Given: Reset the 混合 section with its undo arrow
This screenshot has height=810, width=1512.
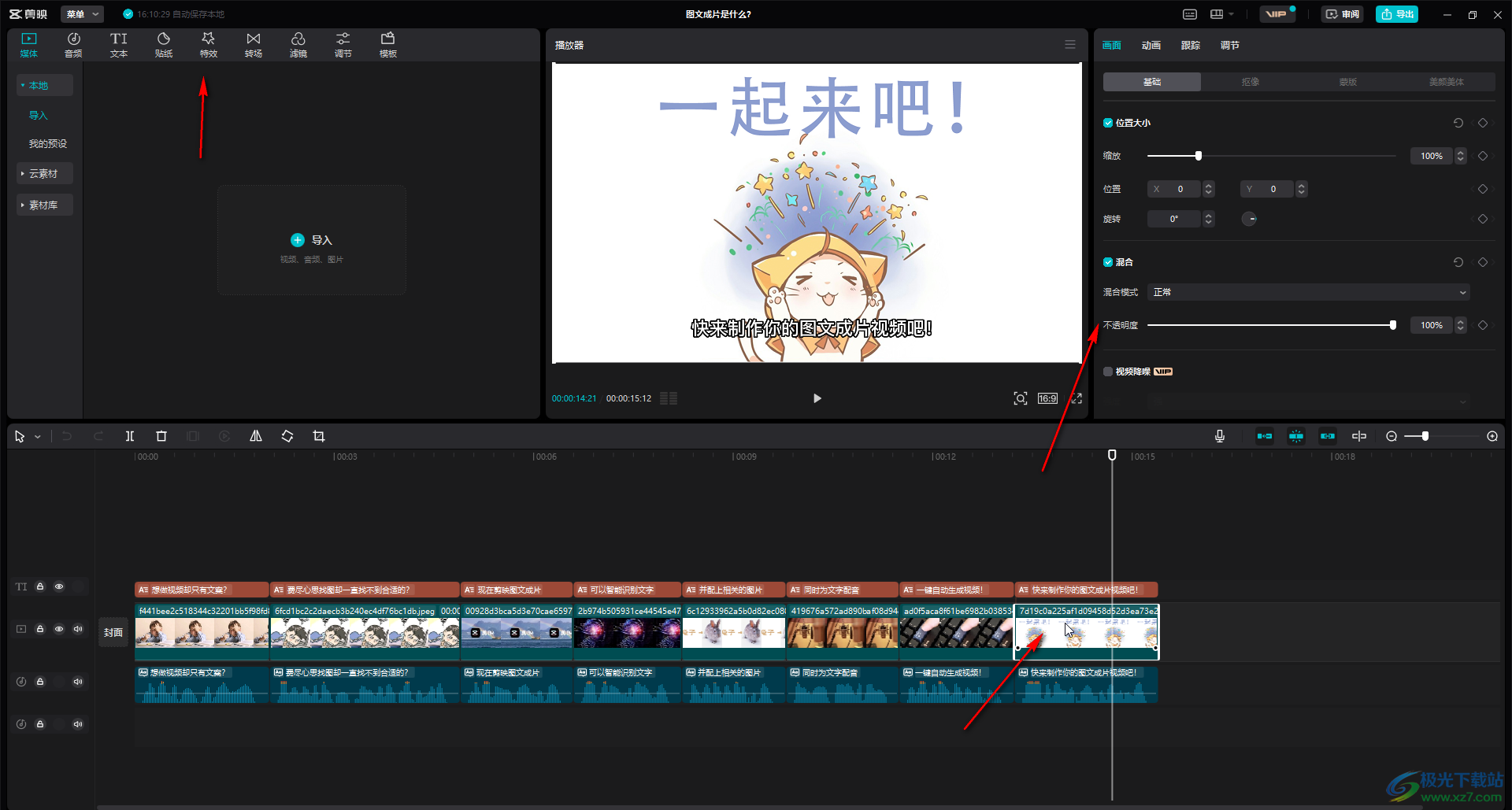Looking at the screenshot, I should coord(1458,262).
